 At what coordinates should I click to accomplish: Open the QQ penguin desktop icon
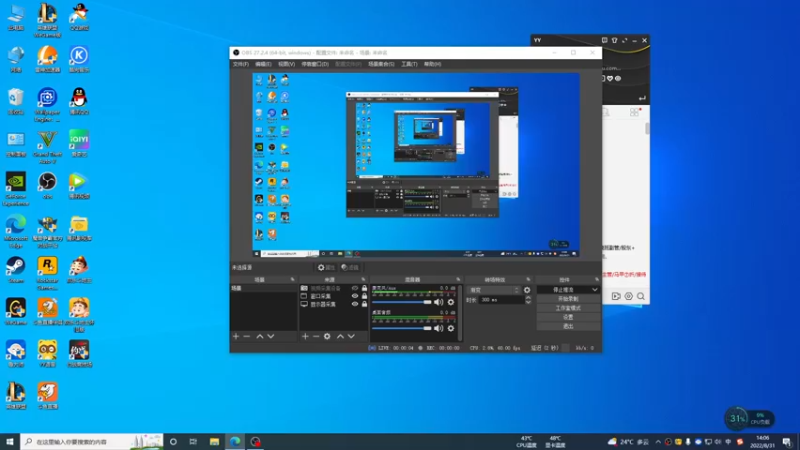point(79,101)
